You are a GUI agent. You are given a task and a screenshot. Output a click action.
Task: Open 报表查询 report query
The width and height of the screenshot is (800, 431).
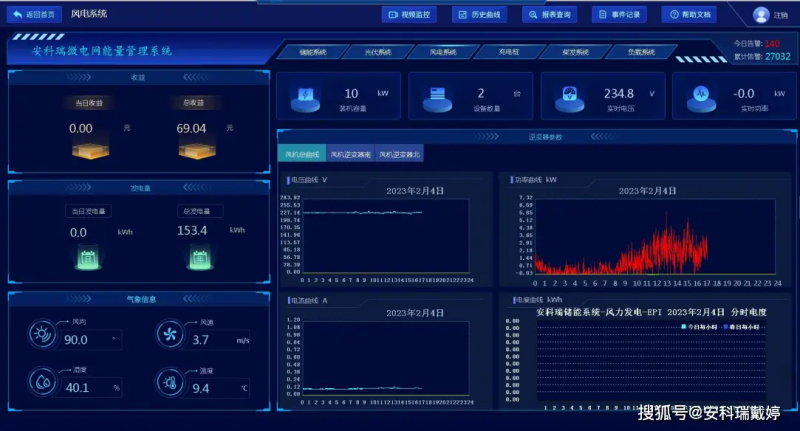pos(549,15)
